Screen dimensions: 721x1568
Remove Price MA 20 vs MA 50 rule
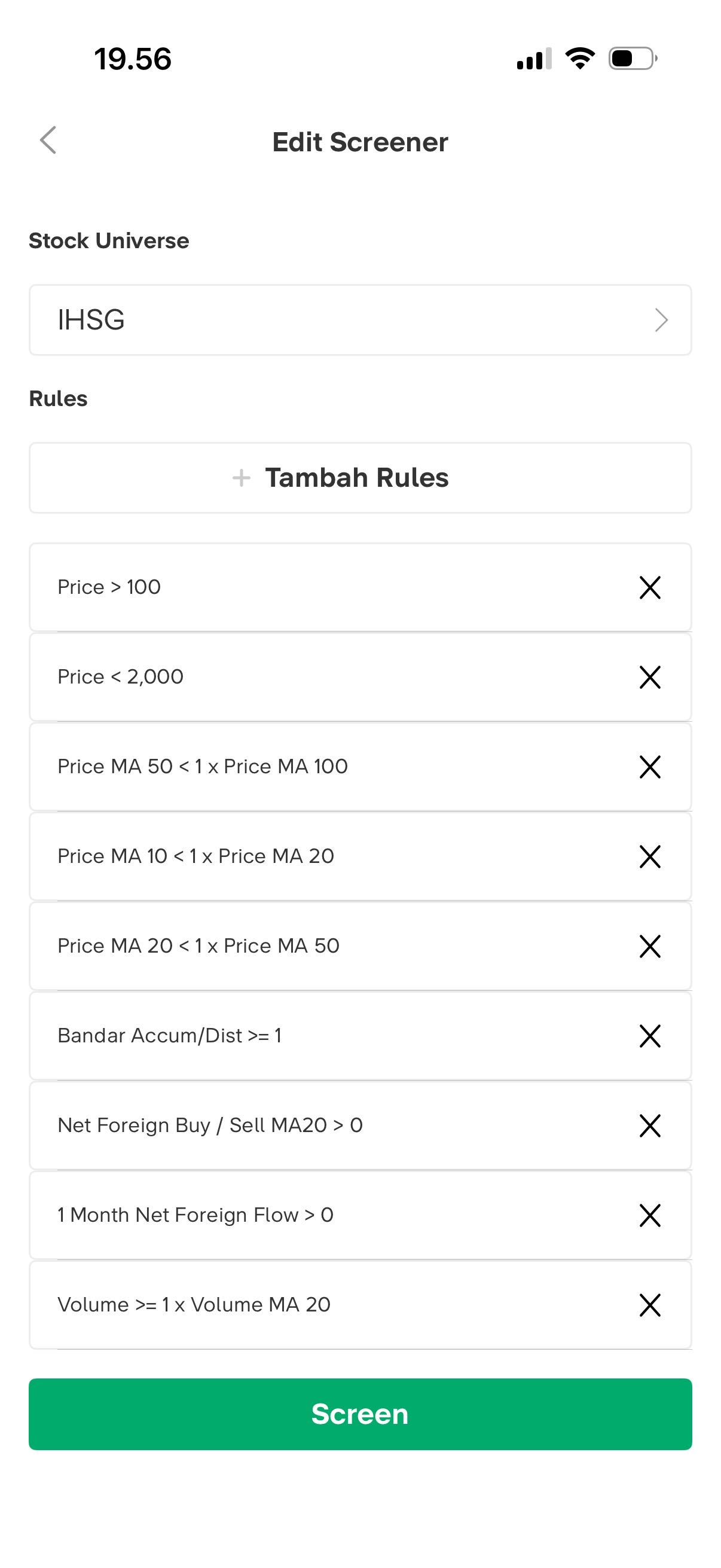650,946
